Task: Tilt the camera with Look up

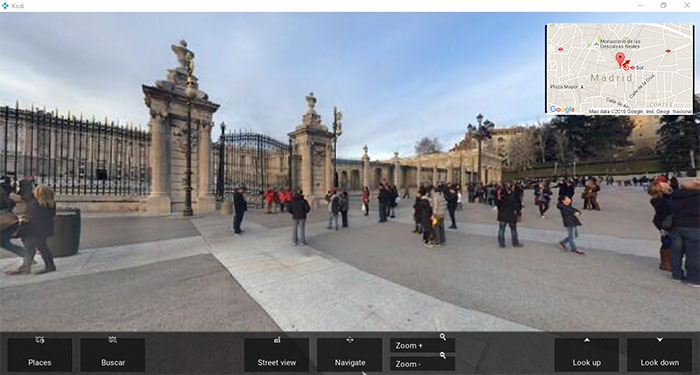Action: point(587,354)
